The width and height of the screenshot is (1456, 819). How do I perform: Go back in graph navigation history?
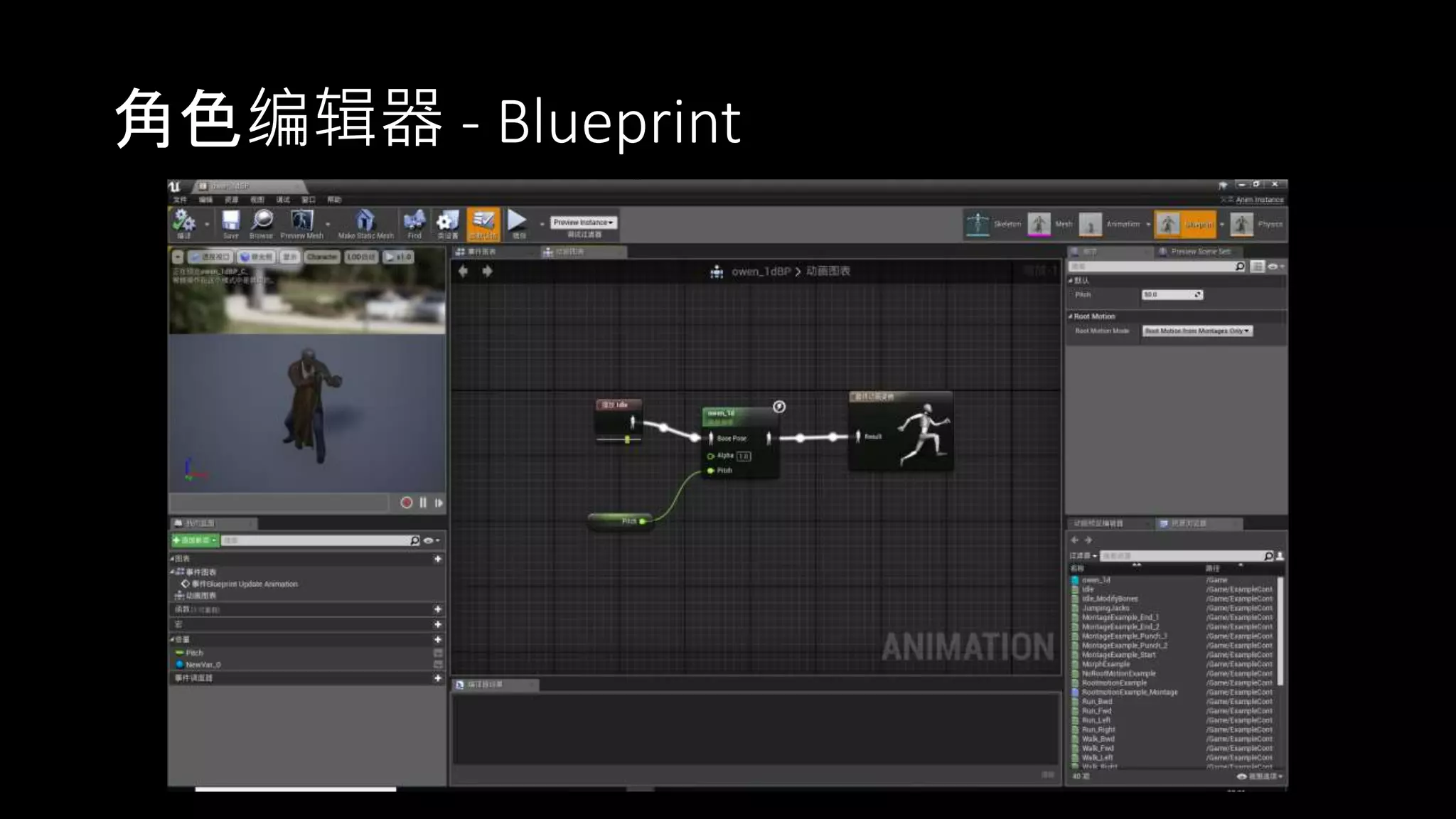(x=463, y=271)
